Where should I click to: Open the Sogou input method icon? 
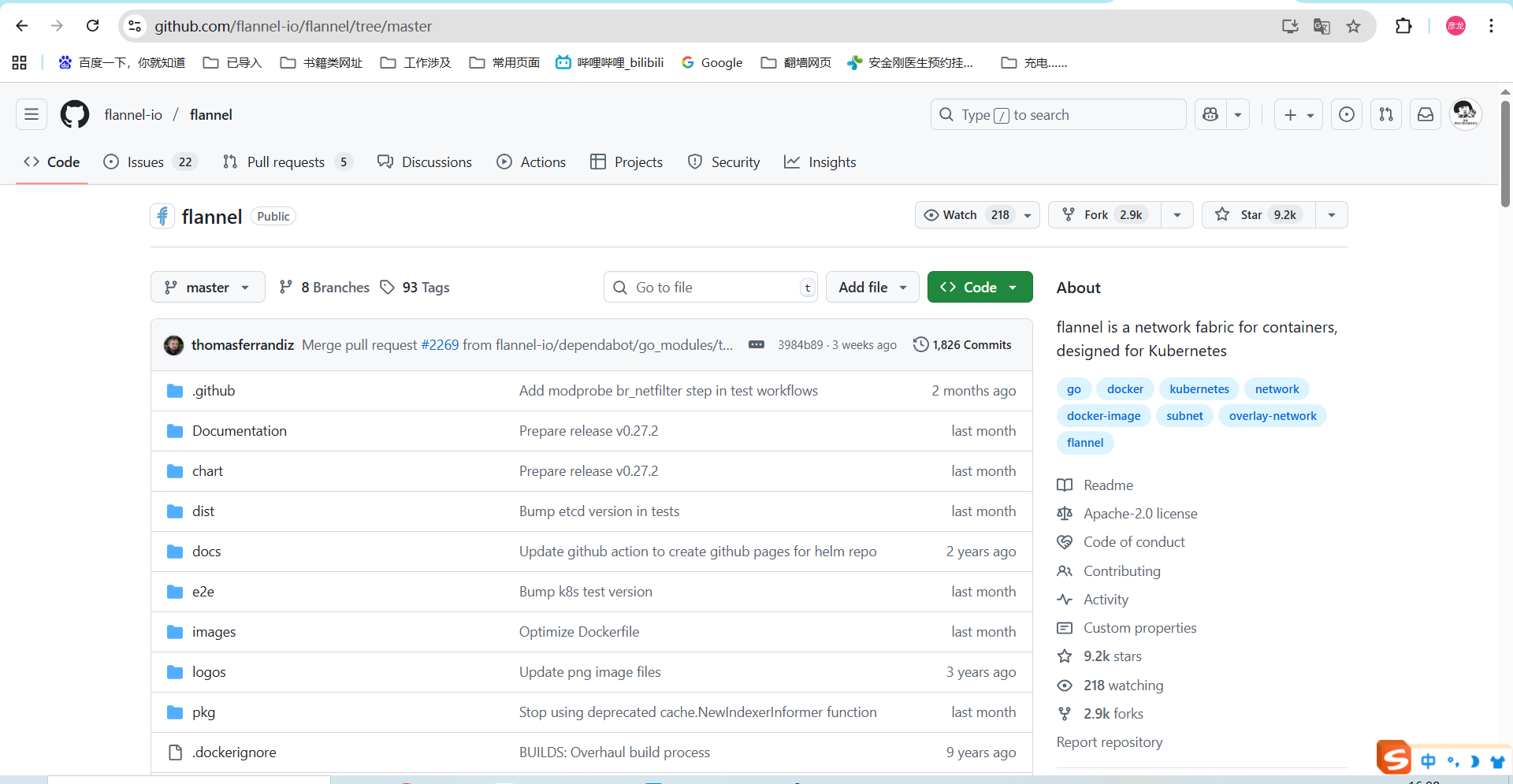tap(1394, 759)
